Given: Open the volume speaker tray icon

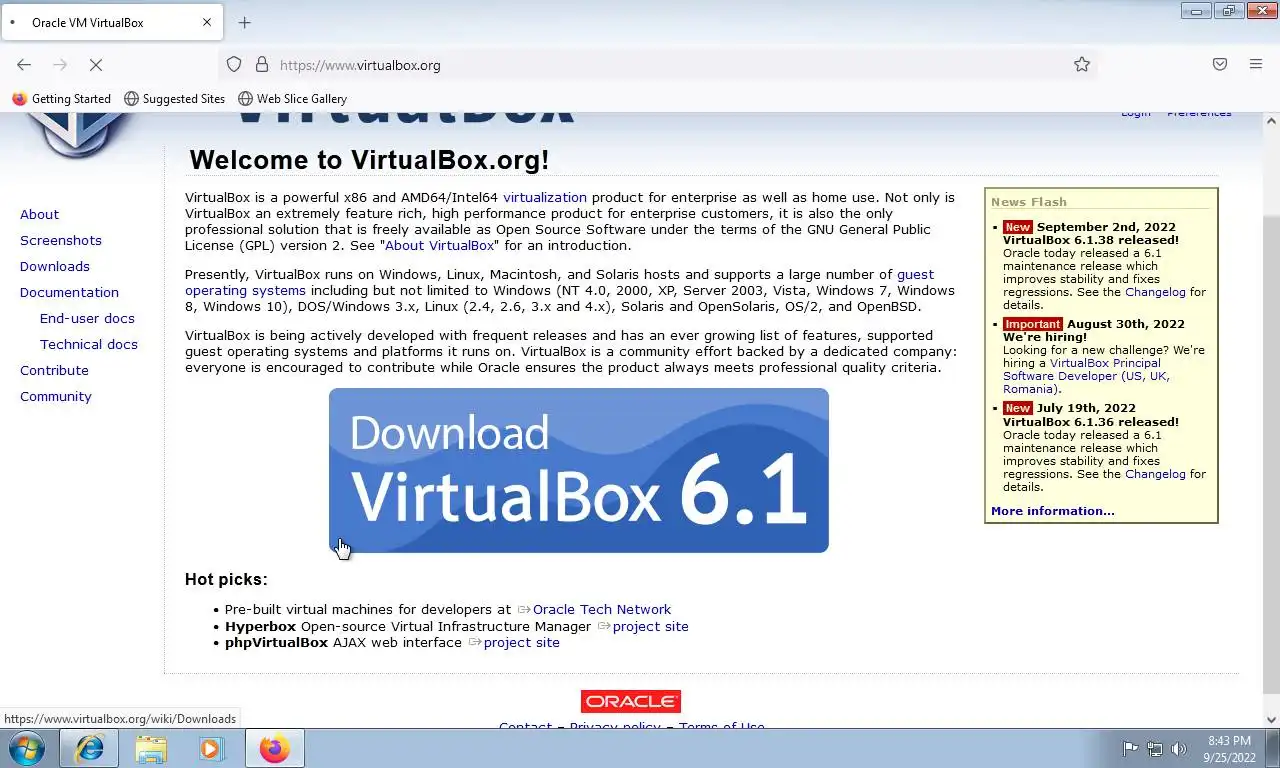Looking at the screenshot, I should click(x=1179, y=748).
